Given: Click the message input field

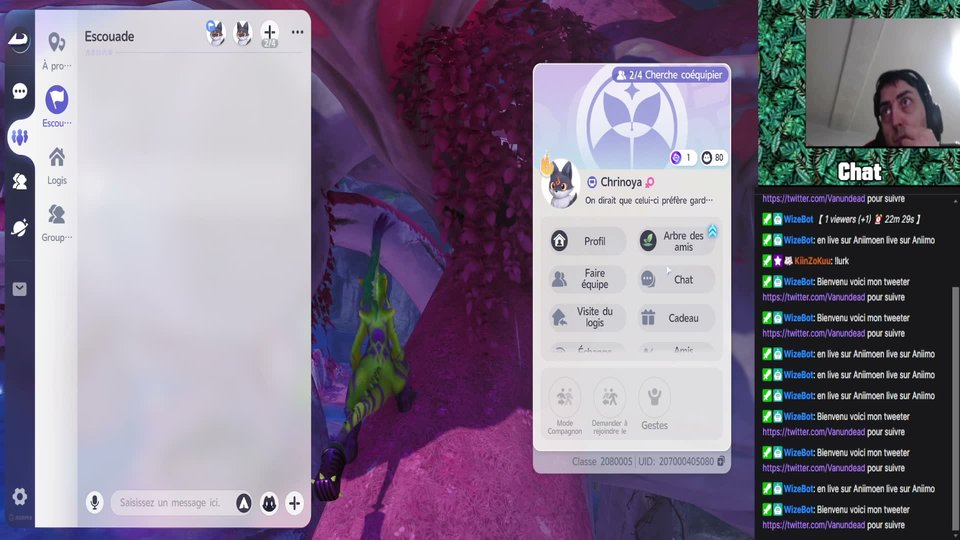Looking at the screenshot, I should 171,503.
